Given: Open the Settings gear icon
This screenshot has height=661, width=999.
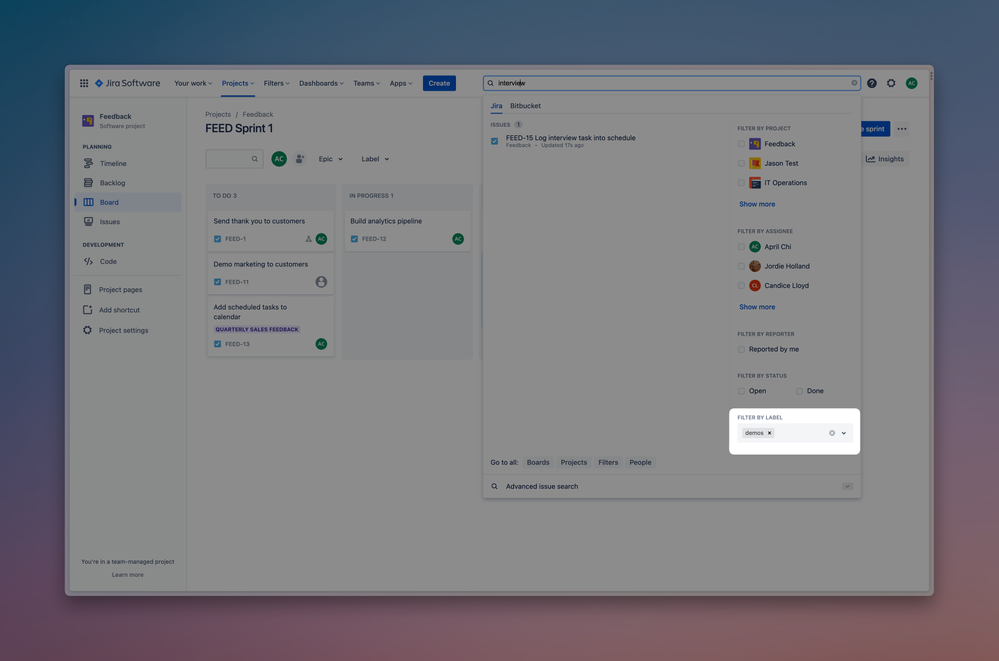Looking at the screenshot, I should (891, 83).
